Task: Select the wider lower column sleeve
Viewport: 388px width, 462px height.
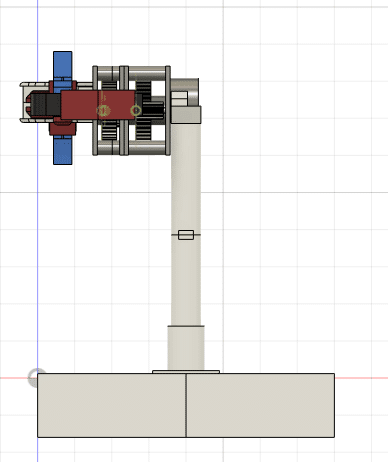Action: coord(186,348)
